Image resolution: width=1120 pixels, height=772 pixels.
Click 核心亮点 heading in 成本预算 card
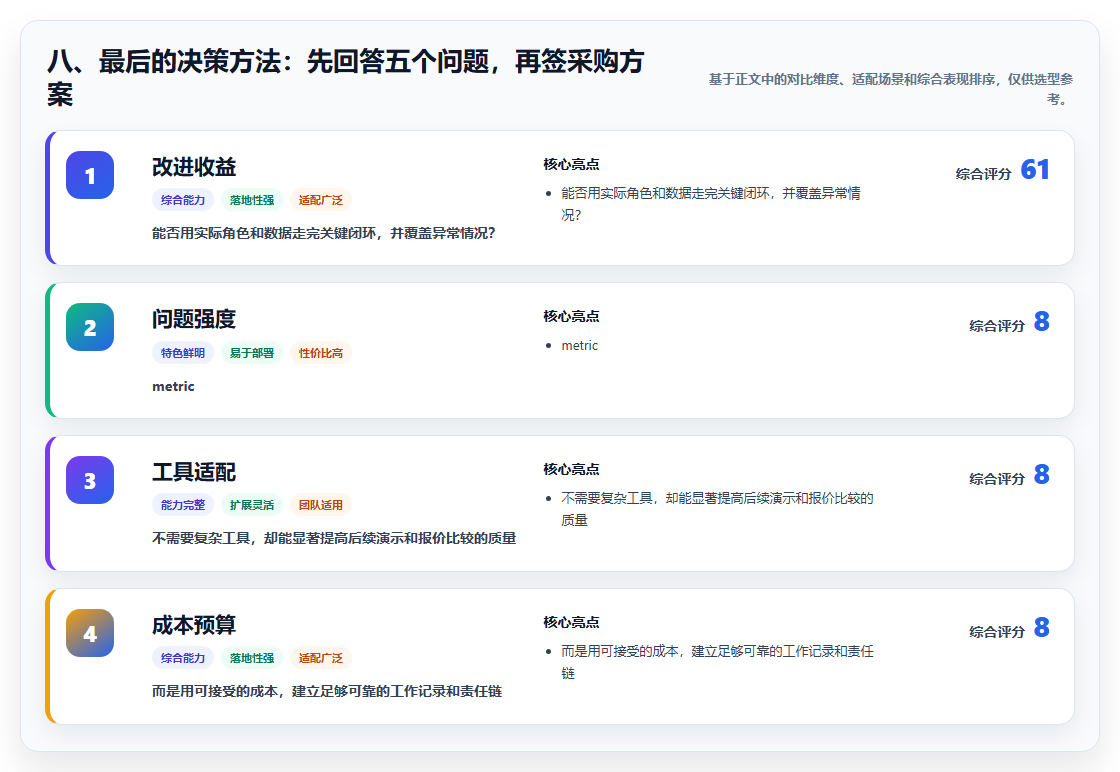(571, 622)
